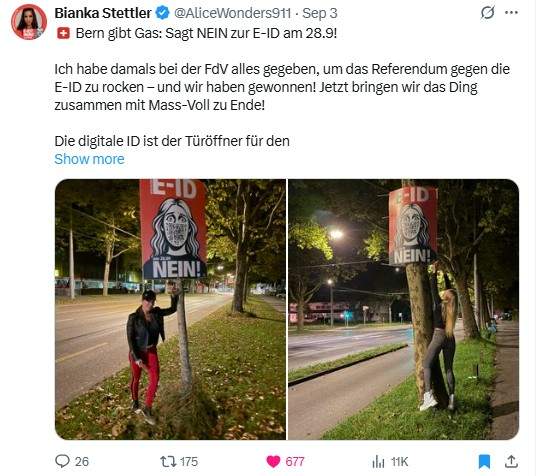Viewport: 536px width, 476px height.
Task: Click the Sep 3 timestamp
Action: pos(320,13)
